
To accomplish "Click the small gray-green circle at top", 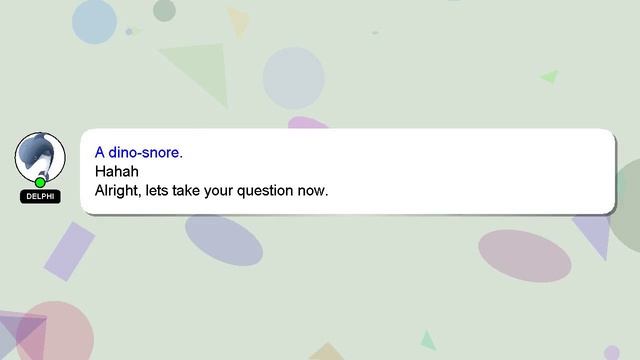I will click(x=164, y=10).
